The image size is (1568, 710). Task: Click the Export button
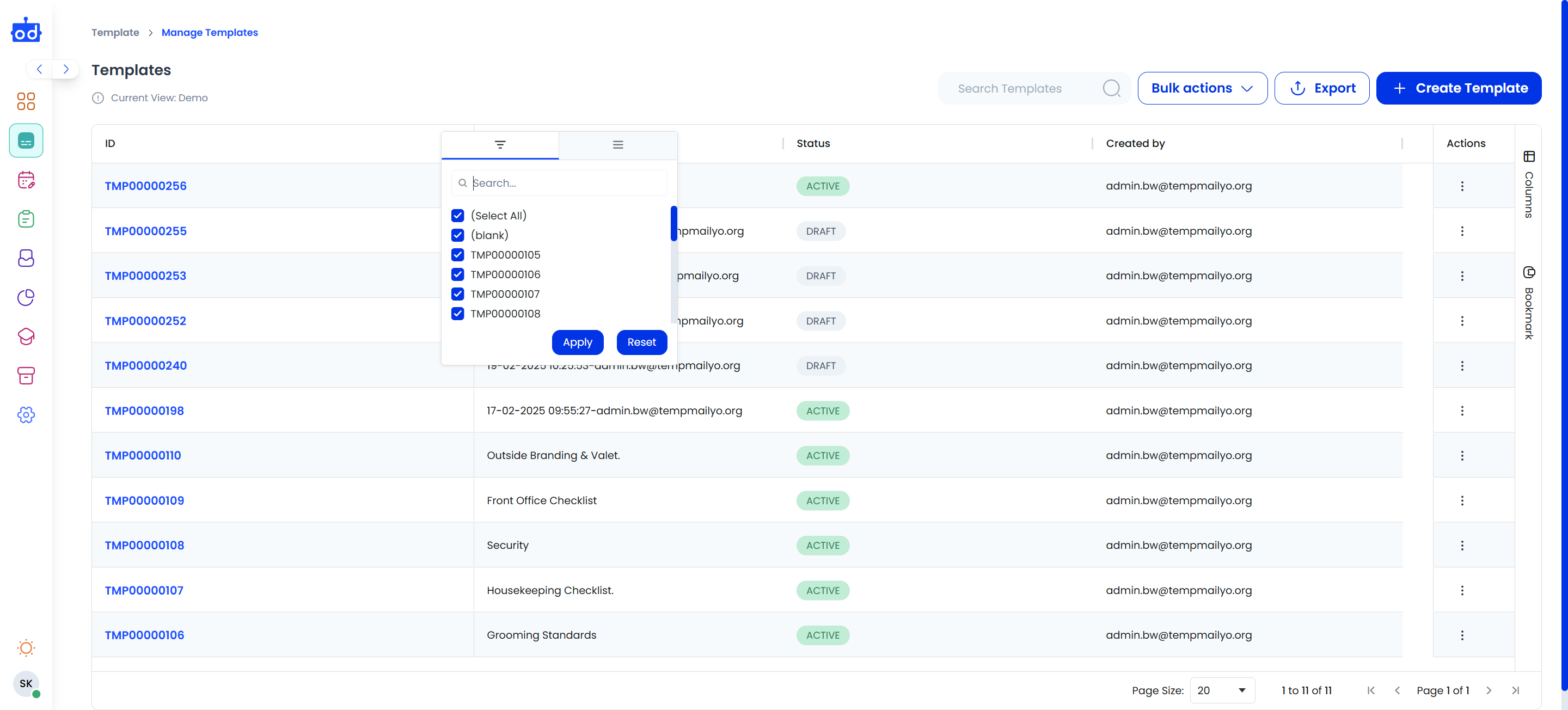[1321, 88]
